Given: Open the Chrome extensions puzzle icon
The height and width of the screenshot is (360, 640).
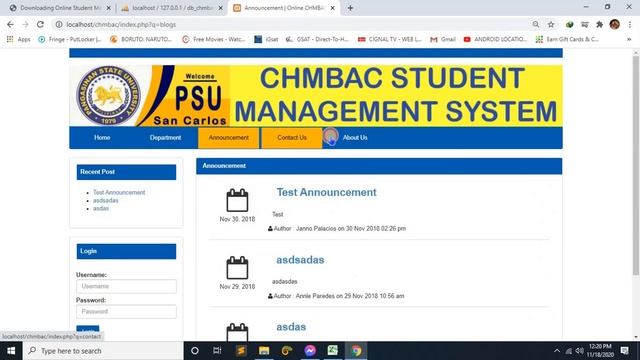Looking at the screenshot, I should (599, 24).
